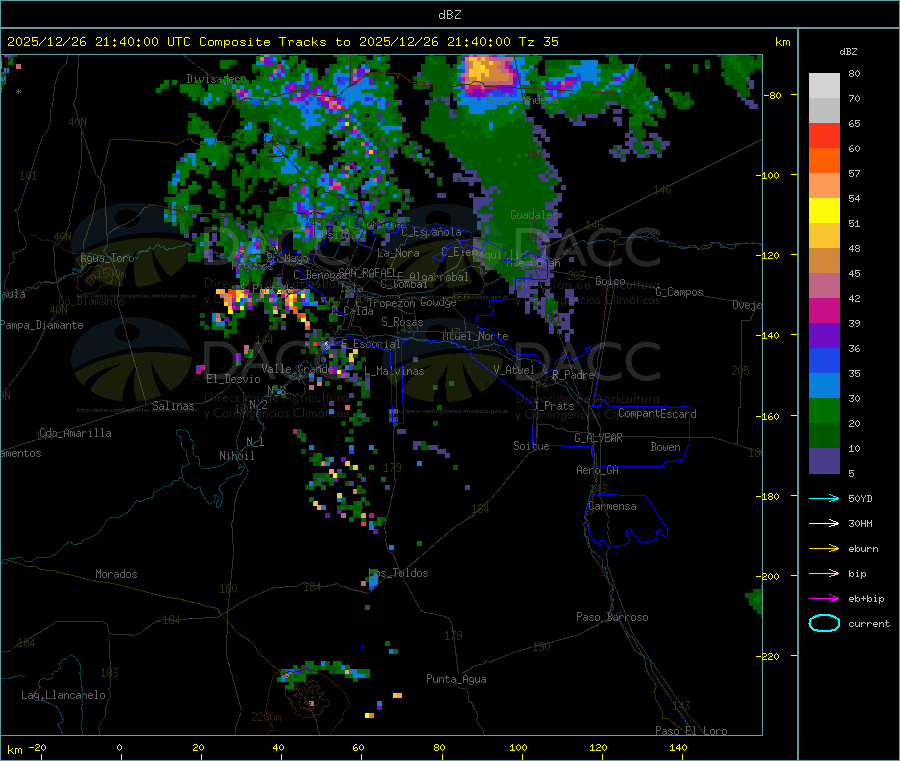Click the Lag.Llancanelo map label
Screen dimensions: 900x761
(x=63, y=695)
